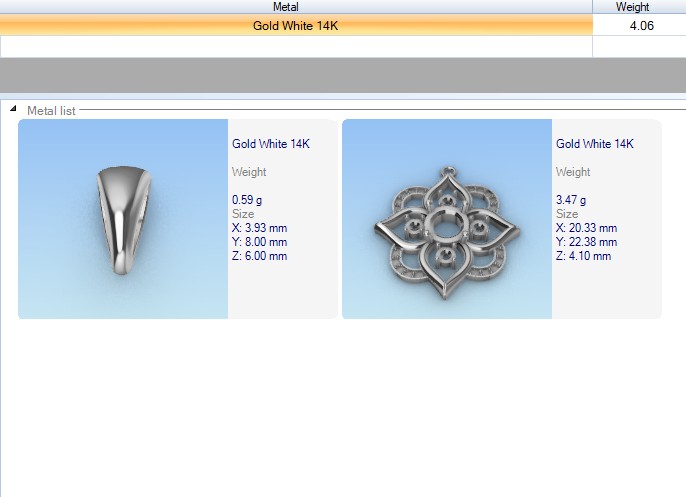The image size is (686, 497).
Task: Click the Y: 22.38 mm dimension
Action: tap(586, 242)
